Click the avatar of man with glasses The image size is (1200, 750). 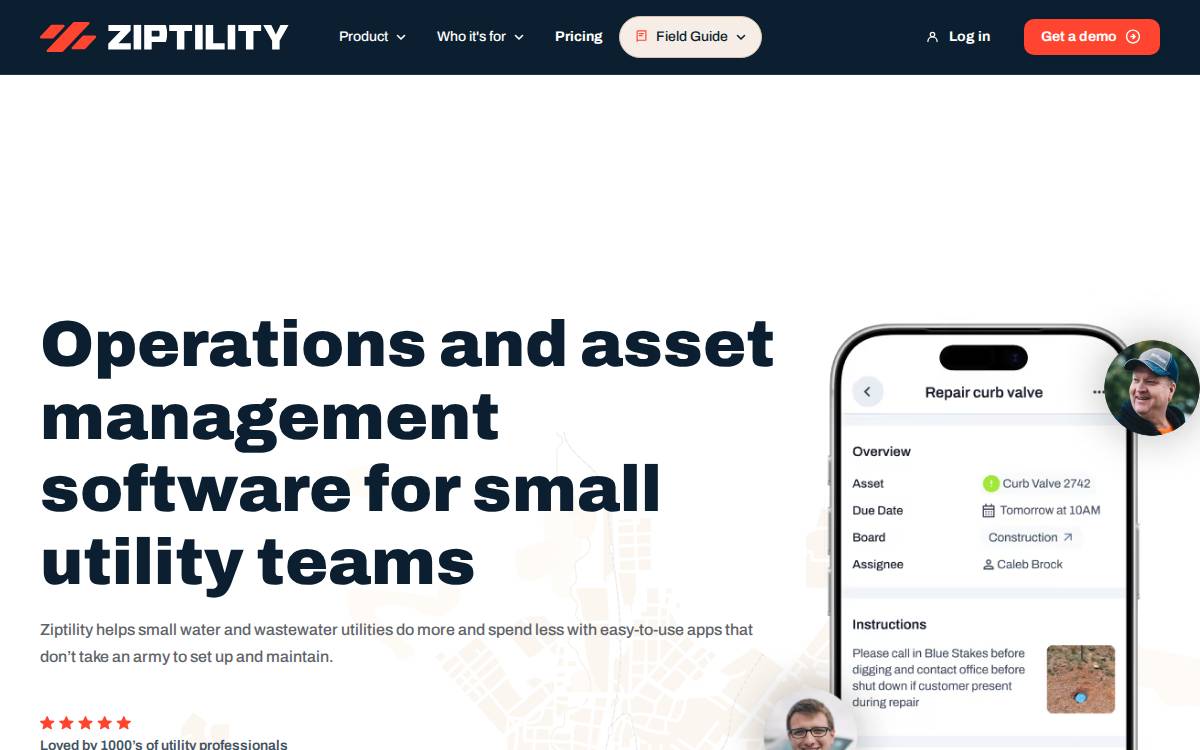point(809,722)
